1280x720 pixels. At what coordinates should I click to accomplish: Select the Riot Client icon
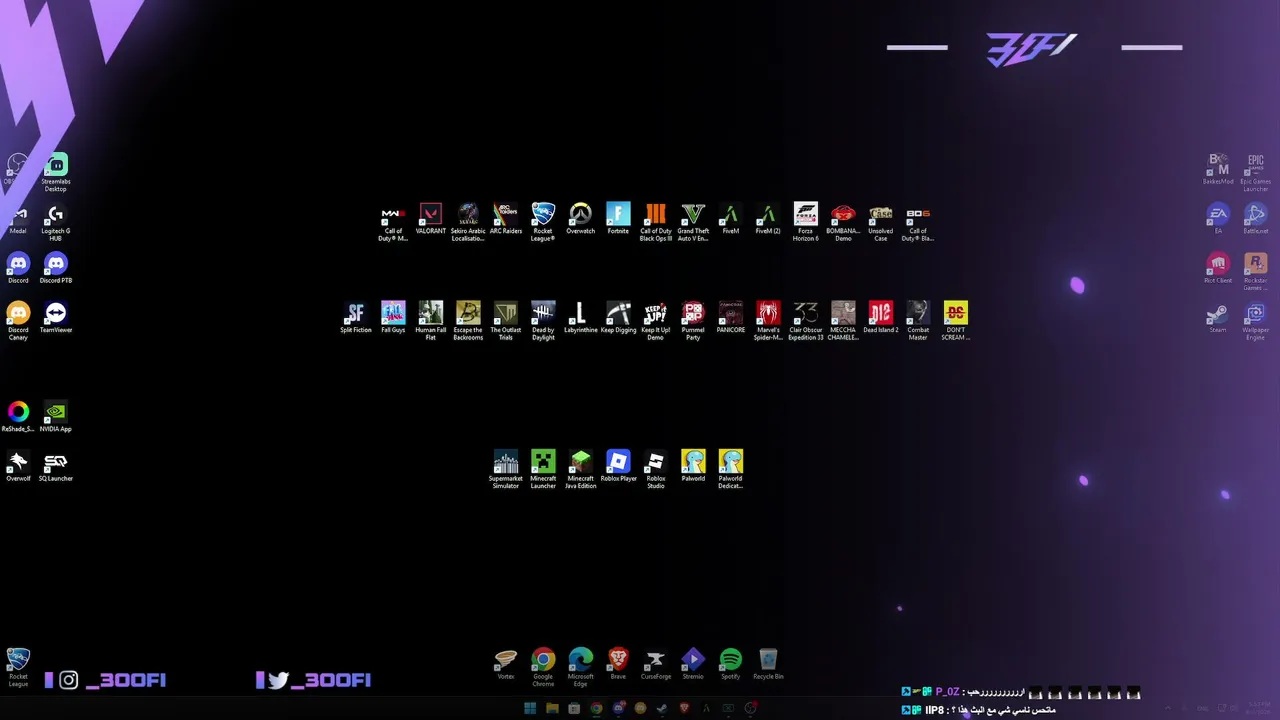(x=1218, y=269)
